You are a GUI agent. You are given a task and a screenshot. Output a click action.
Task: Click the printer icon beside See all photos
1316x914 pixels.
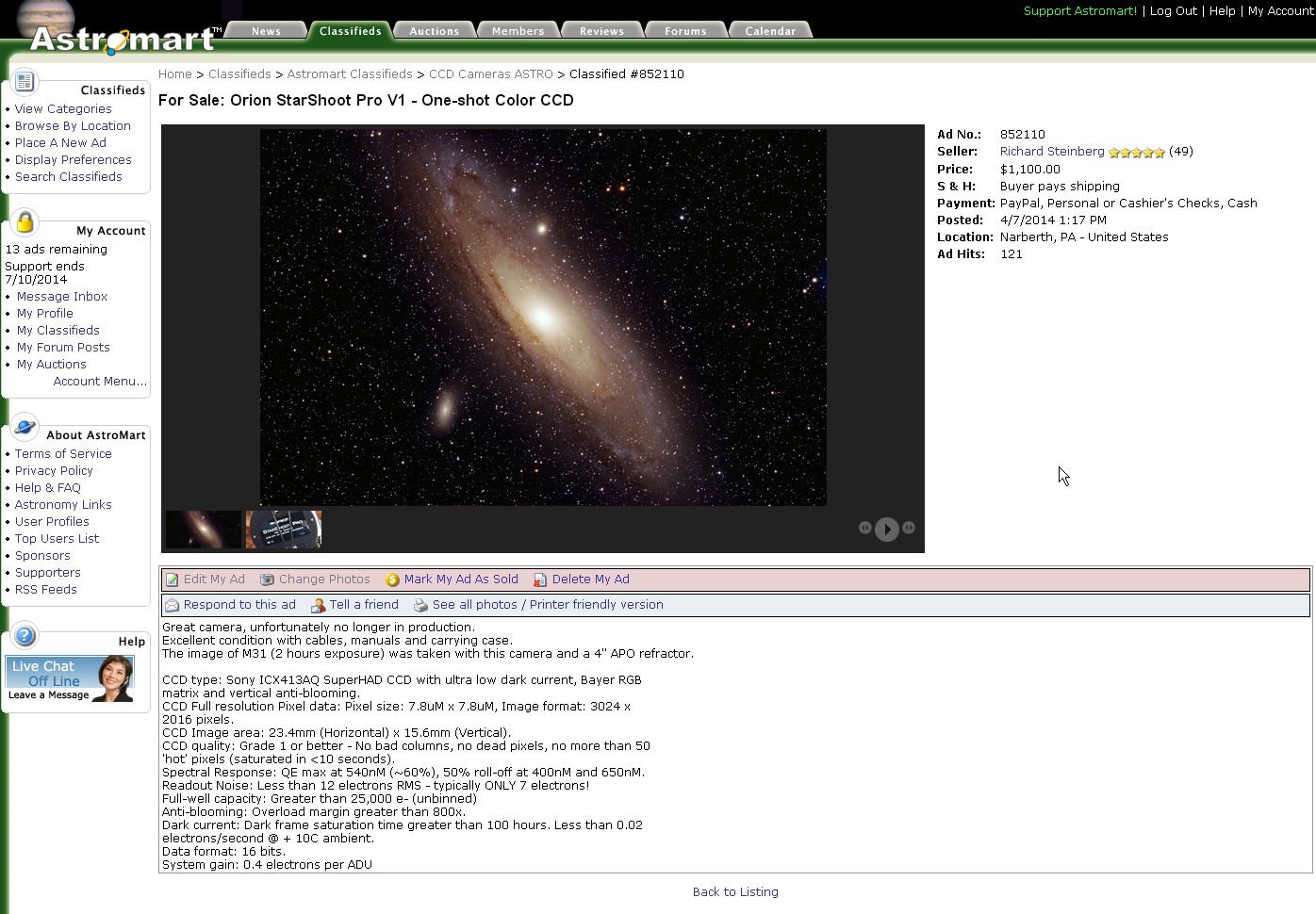coord(421,605)
